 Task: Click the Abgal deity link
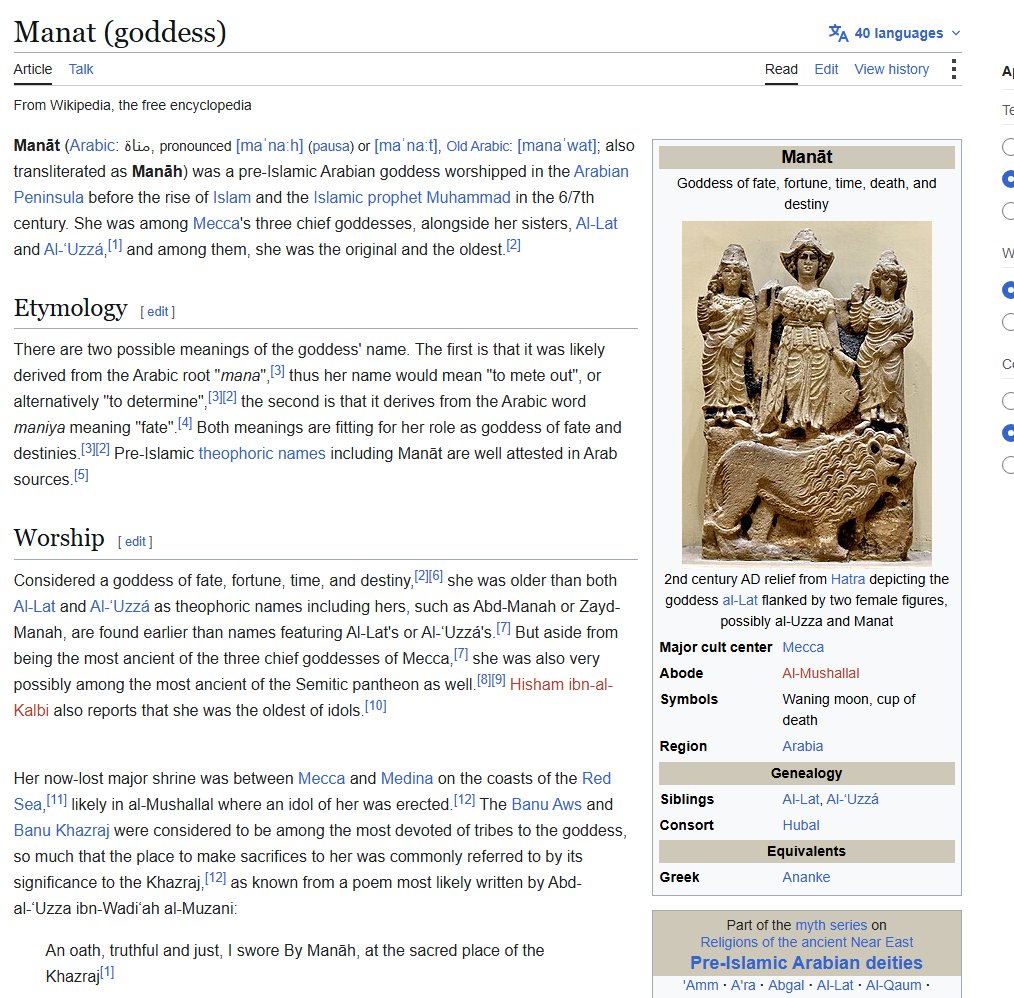coord(786,985)
